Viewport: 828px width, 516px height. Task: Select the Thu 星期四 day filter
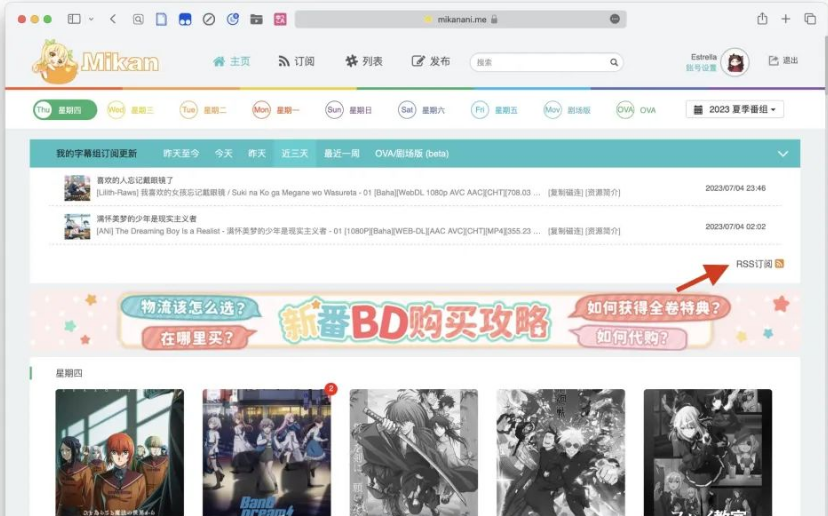[x=65, y=110]
